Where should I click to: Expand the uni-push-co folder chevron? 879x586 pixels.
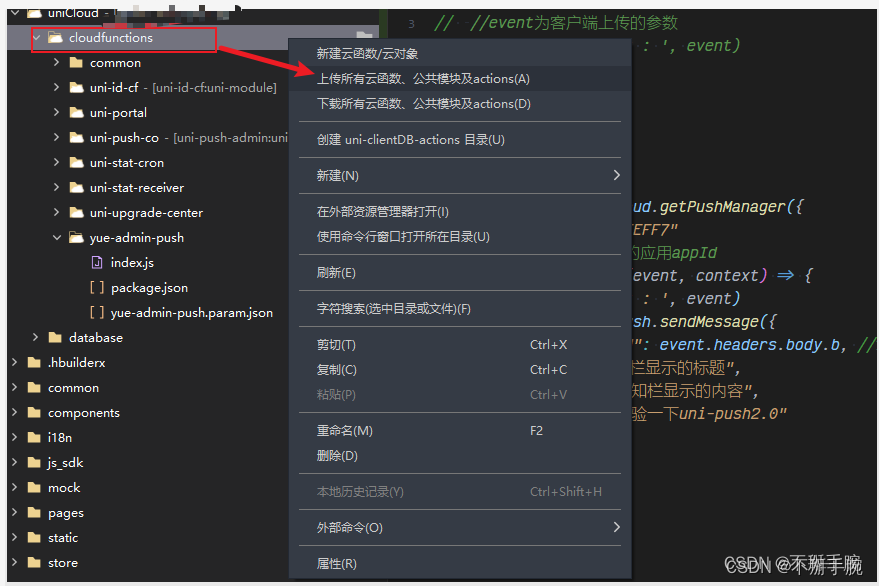point(56,137)
